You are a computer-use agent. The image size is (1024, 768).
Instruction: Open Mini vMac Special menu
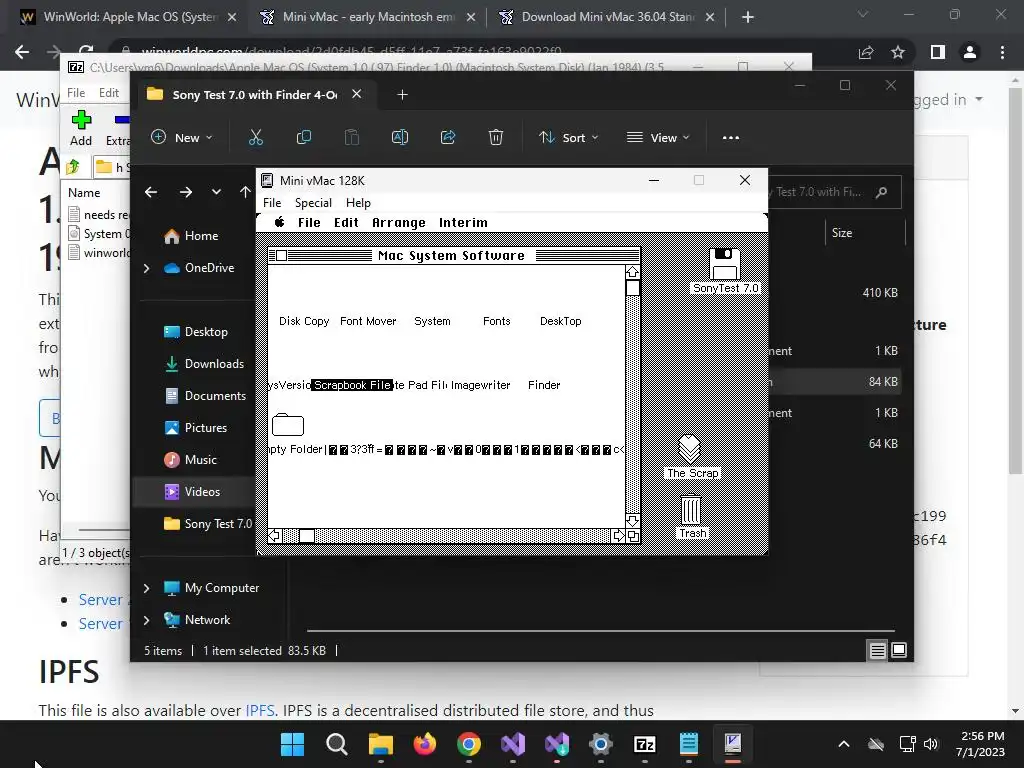[x=313, y=202]
